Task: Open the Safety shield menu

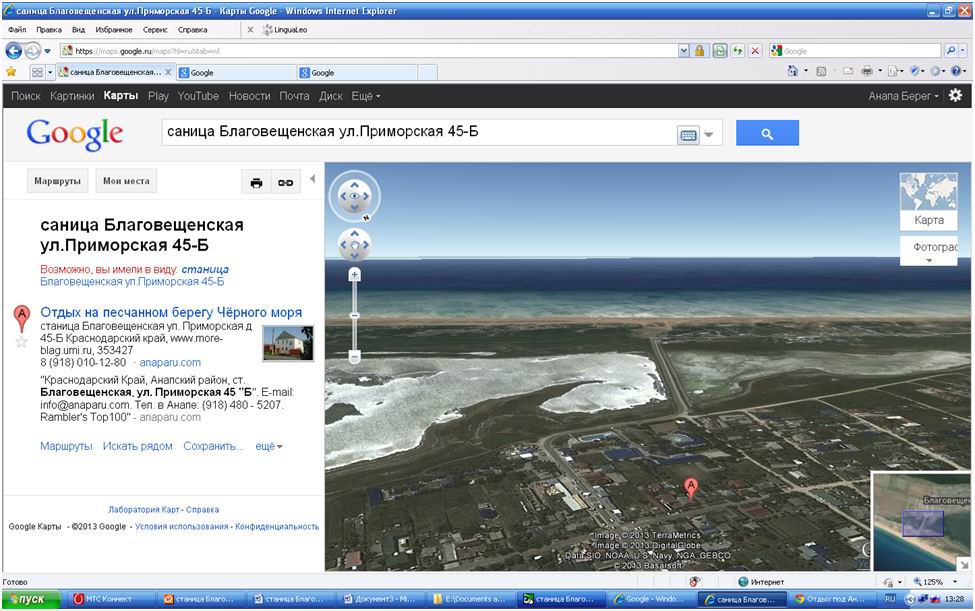Action: (x=915, y=71)
